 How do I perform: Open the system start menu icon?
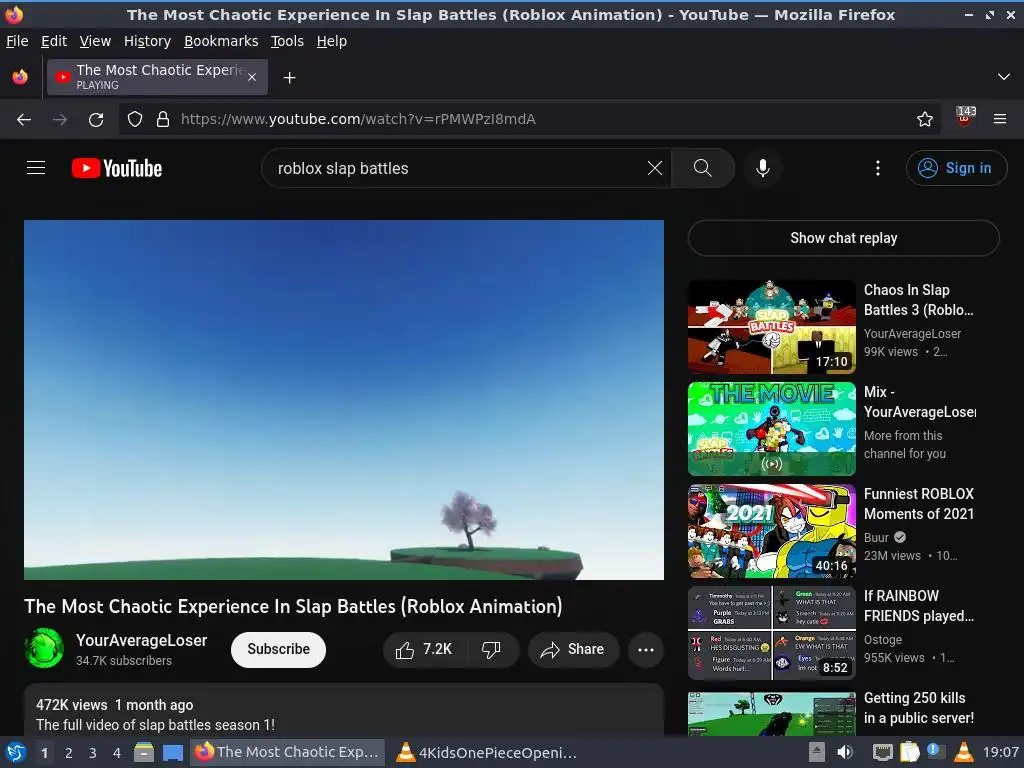point(14,752)
